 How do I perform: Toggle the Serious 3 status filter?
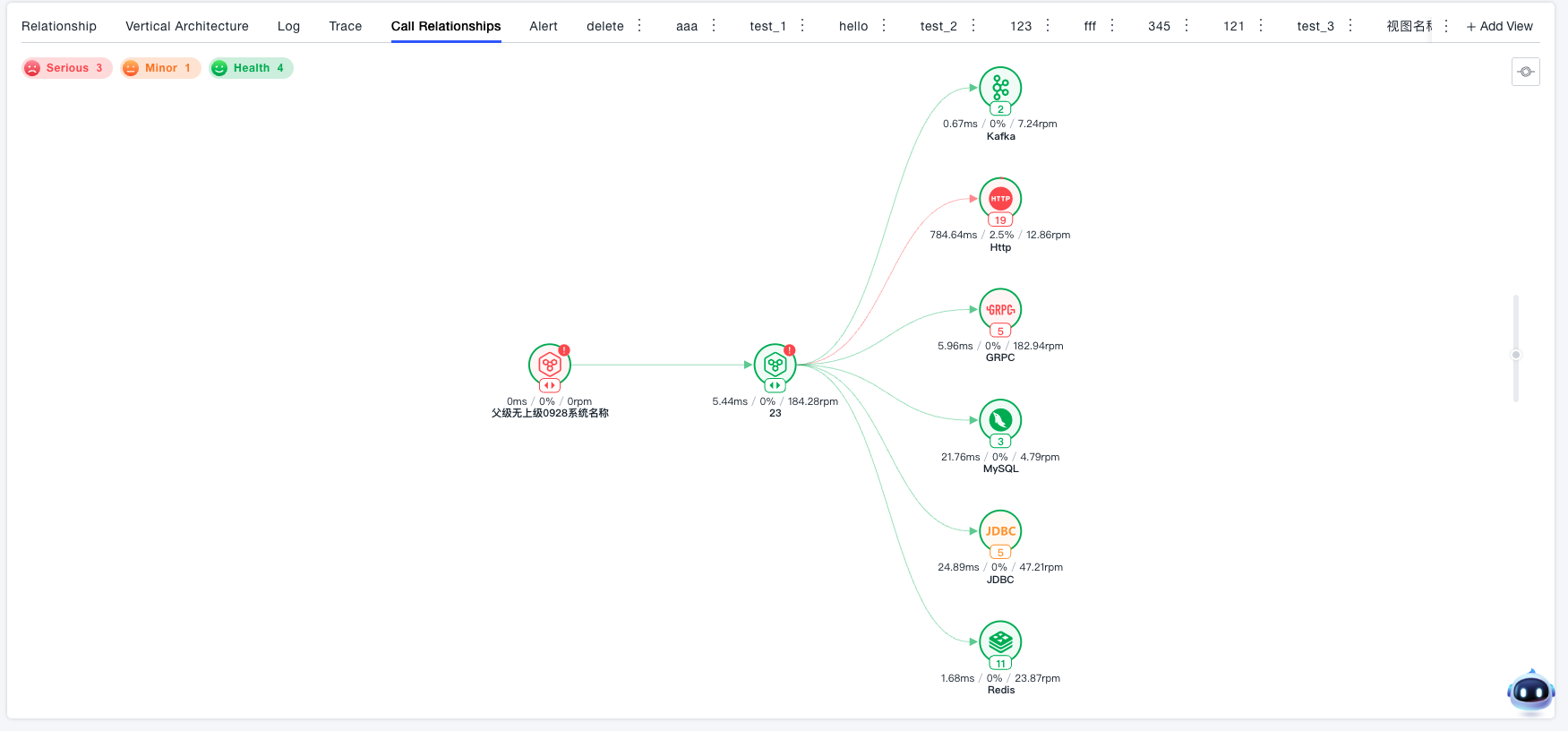(67, 68)
